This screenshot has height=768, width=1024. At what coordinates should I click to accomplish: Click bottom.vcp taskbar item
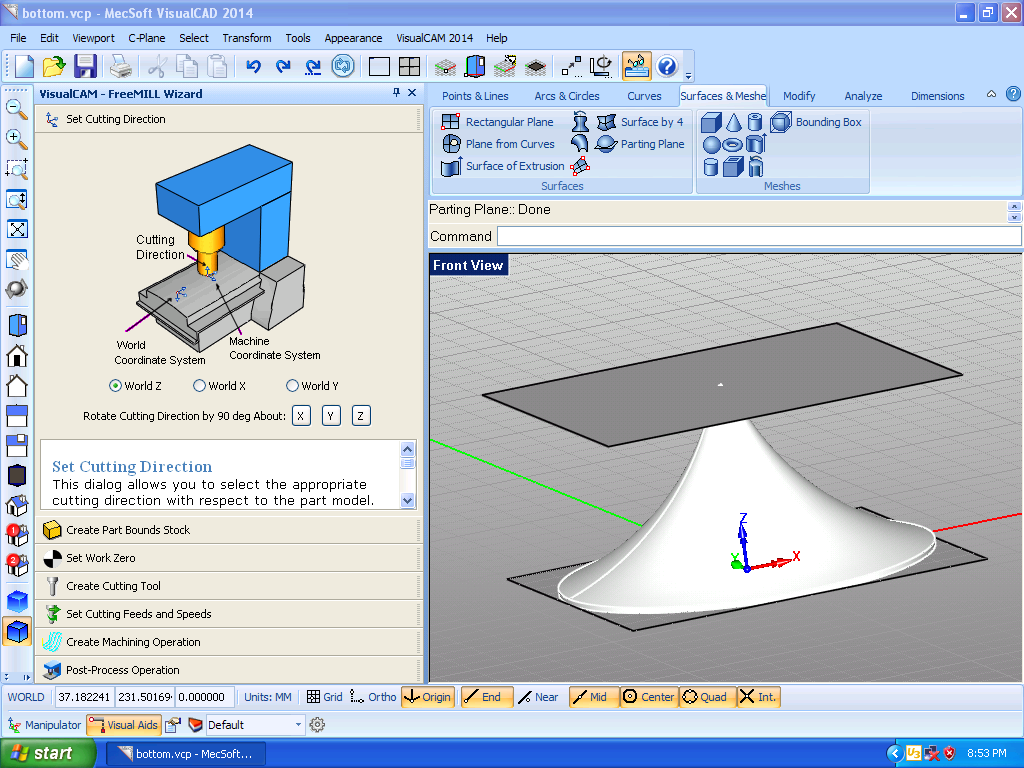point(185,754)
